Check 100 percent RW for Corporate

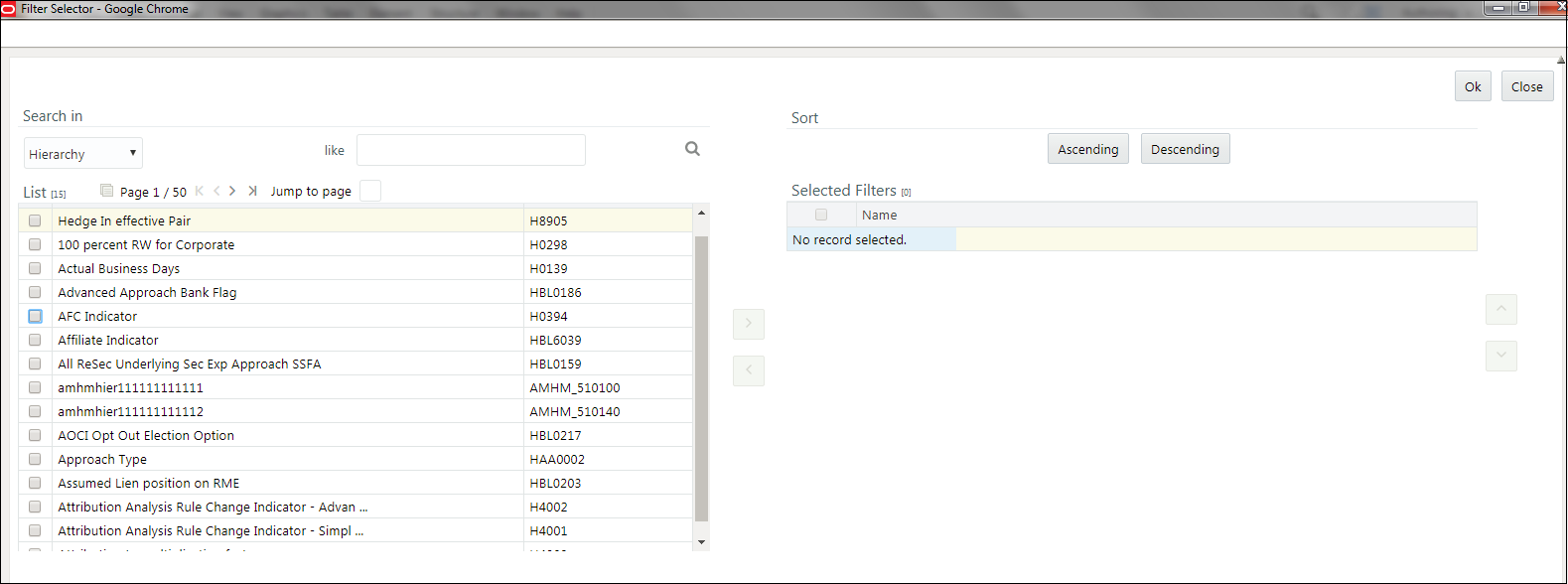point(35,244)
